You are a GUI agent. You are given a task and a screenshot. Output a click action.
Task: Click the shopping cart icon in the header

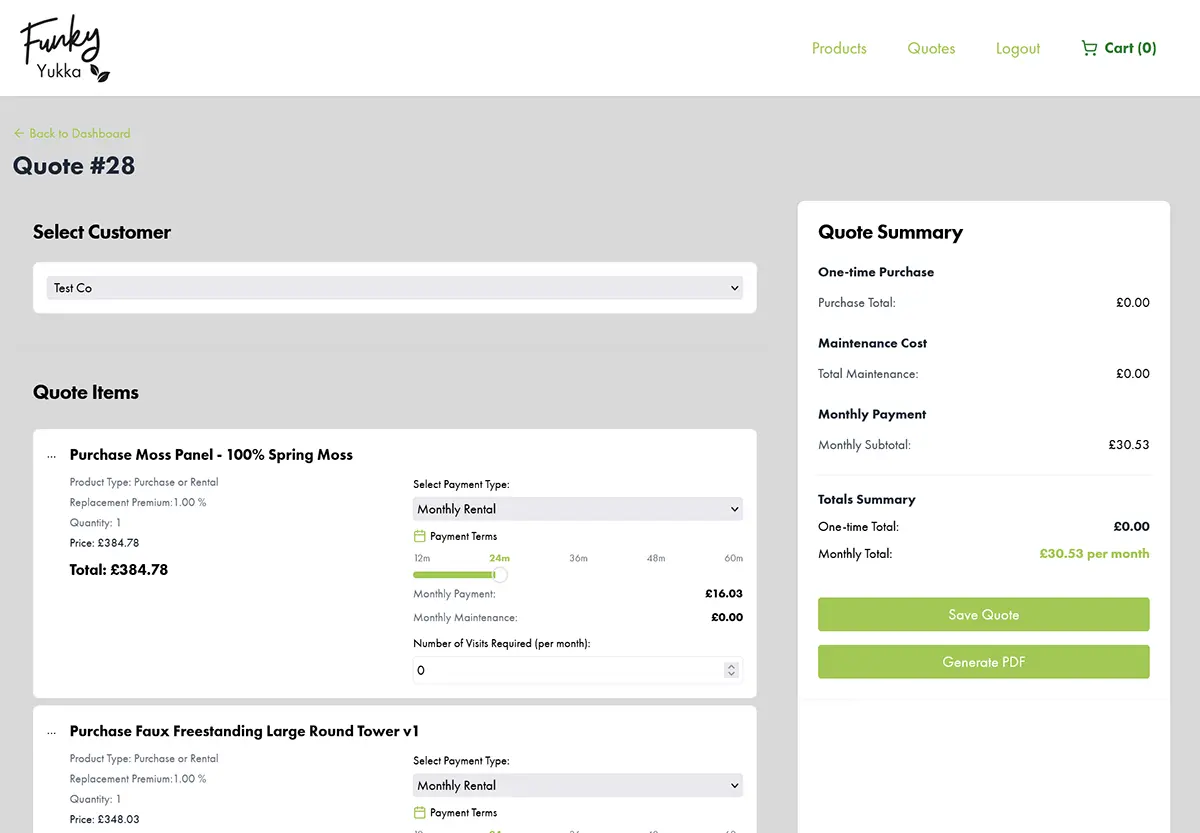(1089, 48)
